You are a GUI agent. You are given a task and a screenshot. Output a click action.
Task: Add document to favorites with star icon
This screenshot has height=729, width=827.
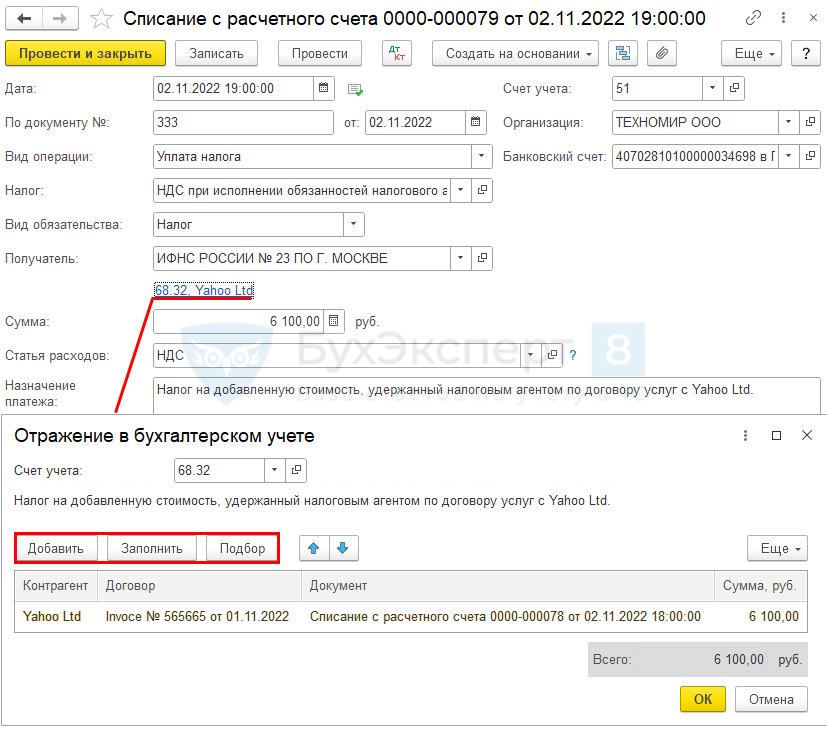(101, 19)
